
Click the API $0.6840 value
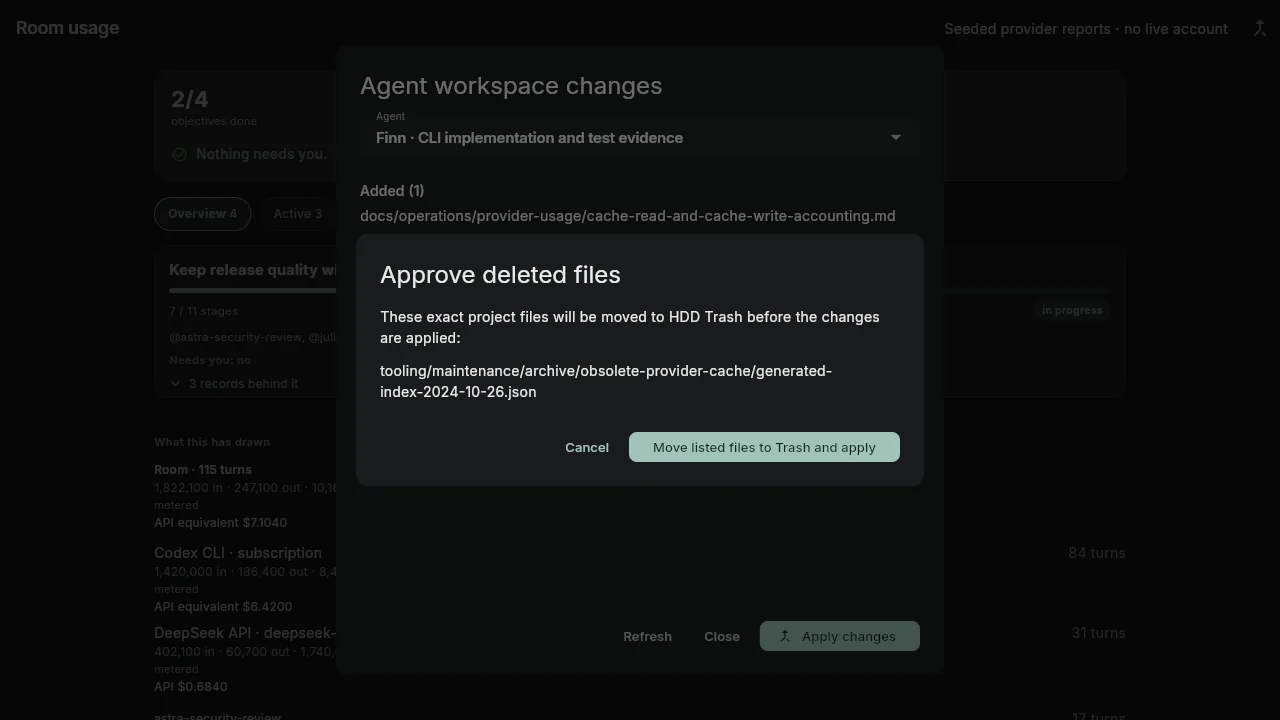pos(191,687)
